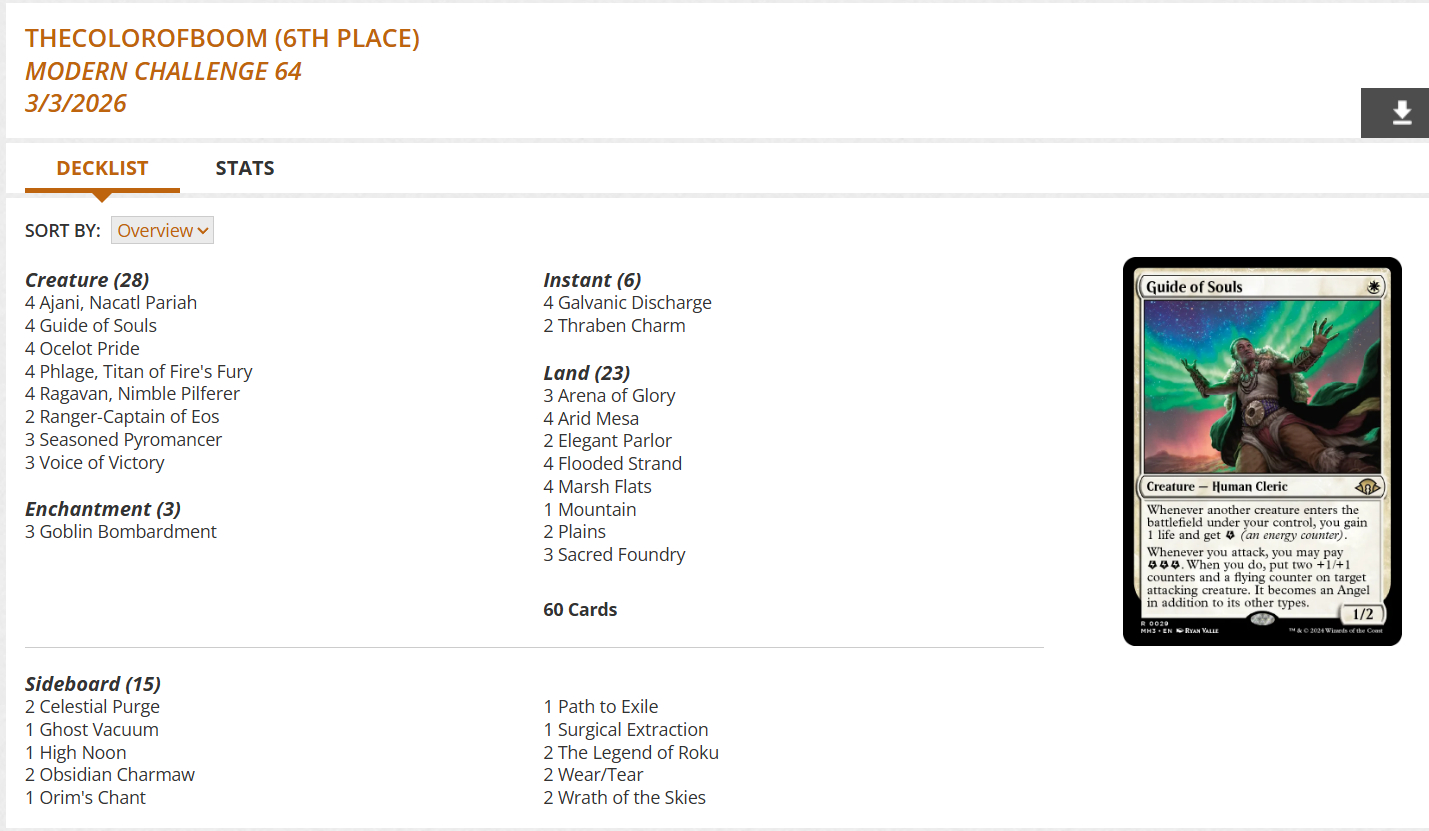1429x831 pixels.
Task: Open The Legend of Roku sideboard card
Action: 638,753
